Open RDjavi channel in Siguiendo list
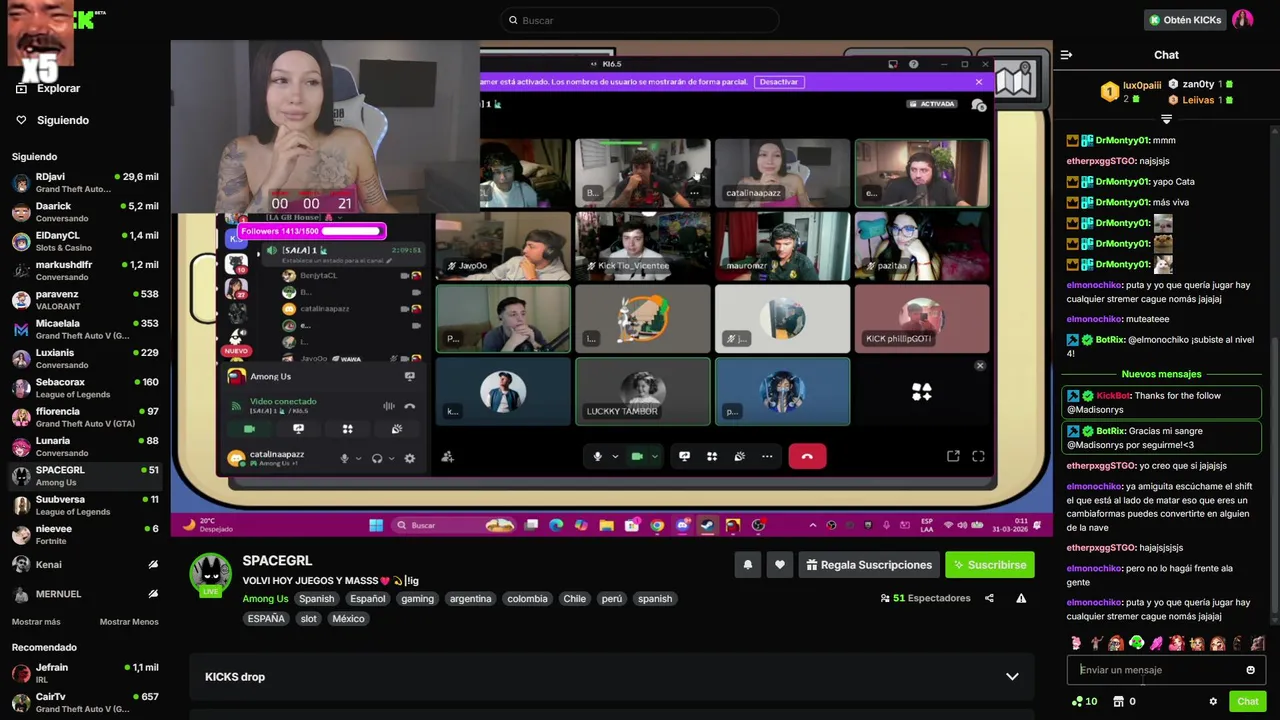 [x=85, y=182]
